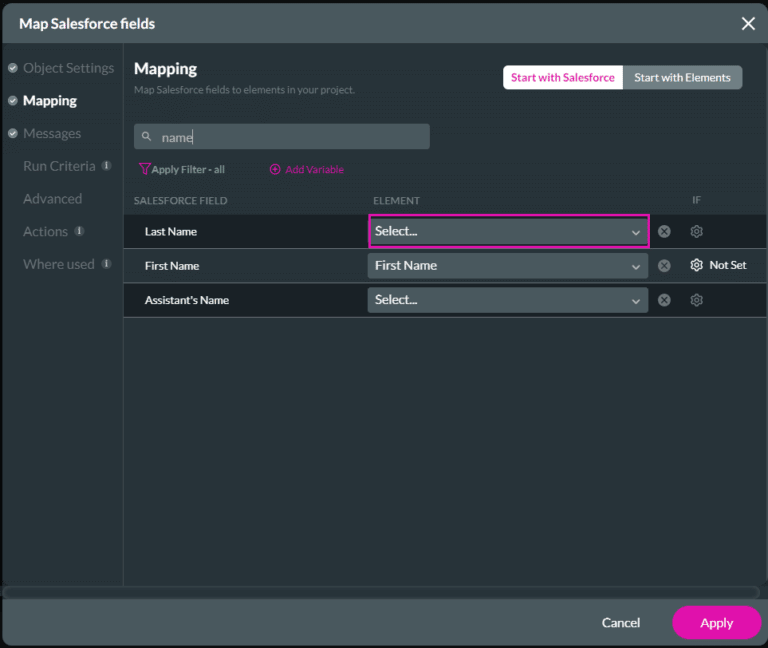Clear the Last Name mapping row
Image resolution: width=768 pixels, height=648 pixels.
click(664, 232)
